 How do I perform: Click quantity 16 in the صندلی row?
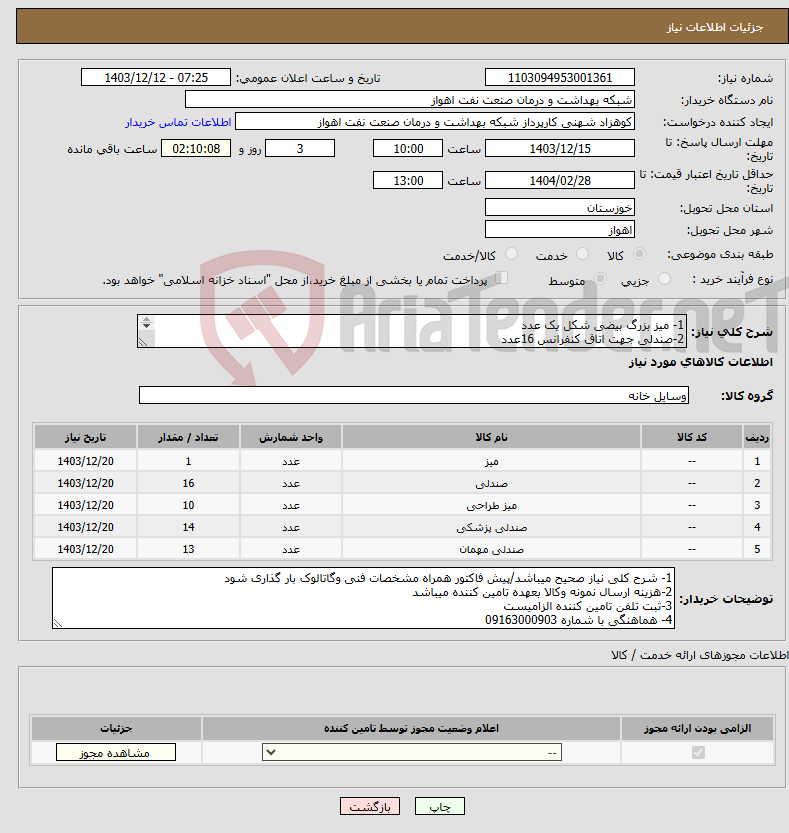(188, 483)
